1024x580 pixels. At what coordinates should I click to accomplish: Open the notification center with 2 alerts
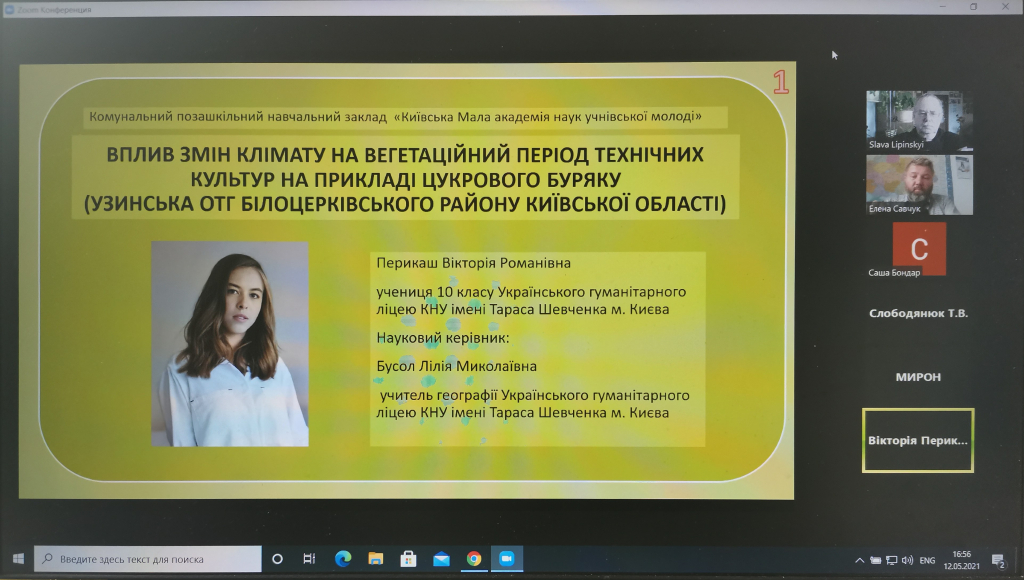[999, 560]
